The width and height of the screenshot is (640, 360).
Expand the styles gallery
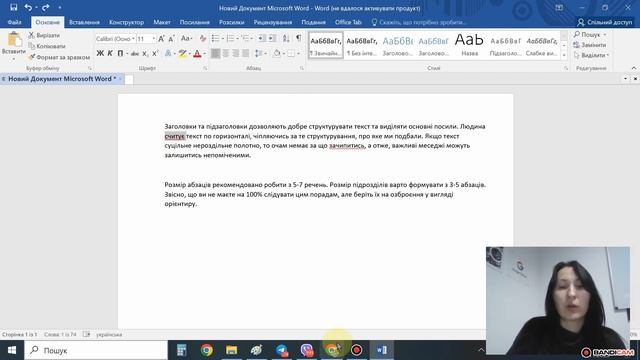tap(564, 55)
